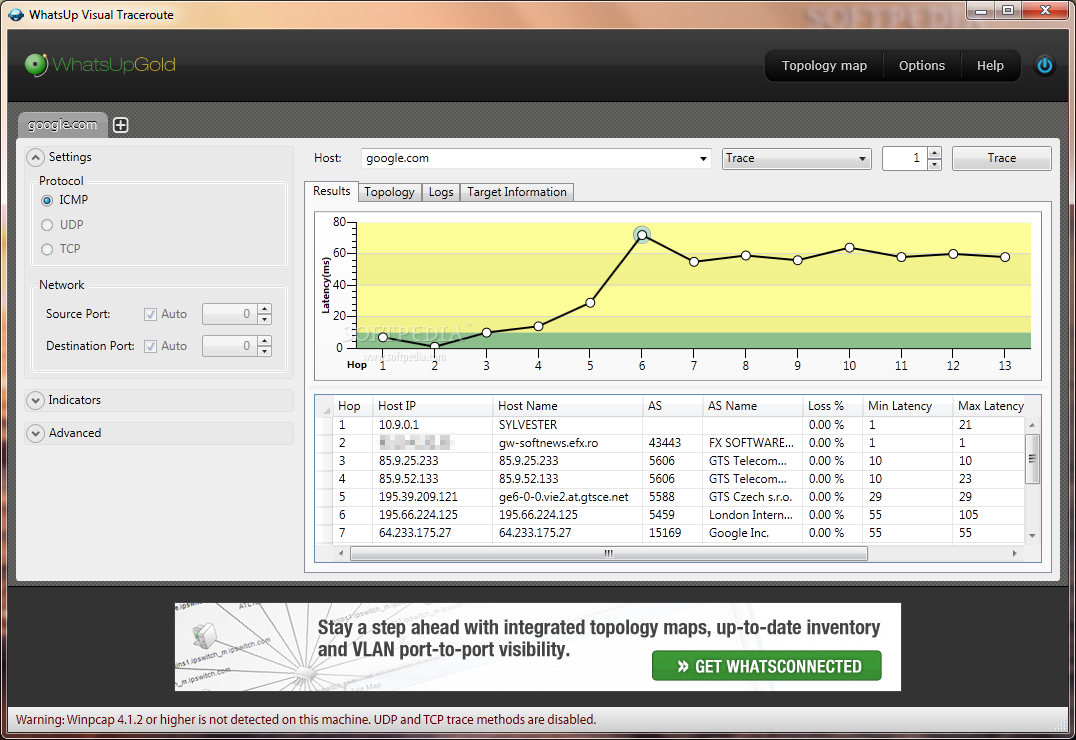Select the google.com session tab
1076x740 pixels.
(62, 124)
